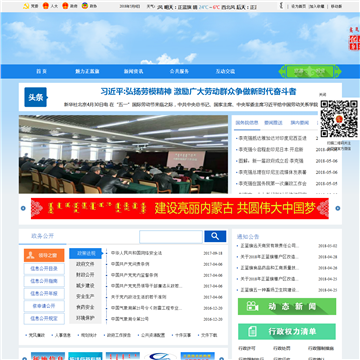Click 设为首页 in top bar
This screenshot has width=360, height=360.
click(x=298, y=6)
